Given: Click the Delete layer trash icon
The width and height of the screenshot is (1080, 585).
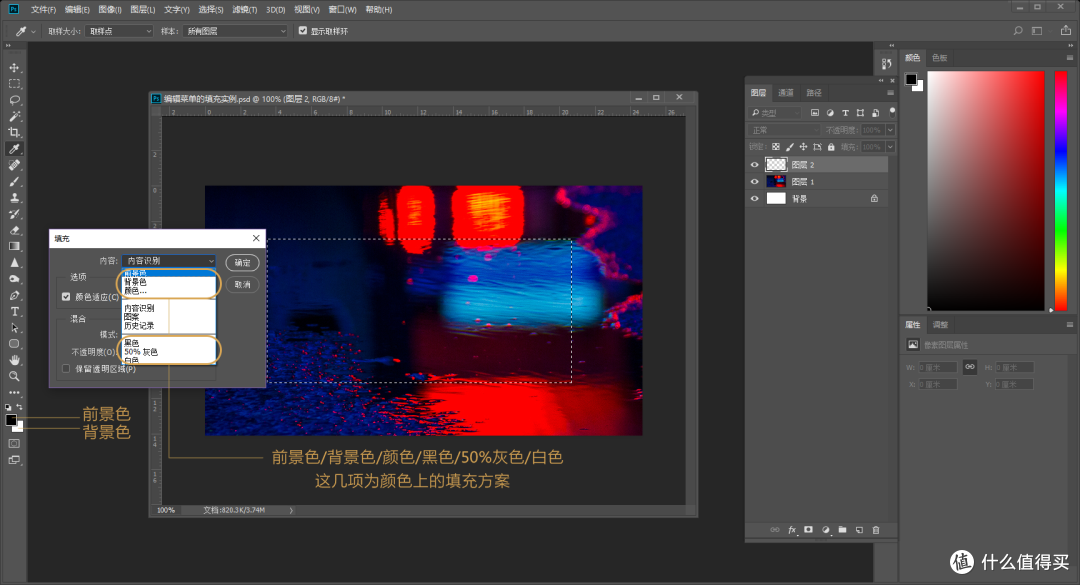Looking at the screenshot, I should 877,530.
